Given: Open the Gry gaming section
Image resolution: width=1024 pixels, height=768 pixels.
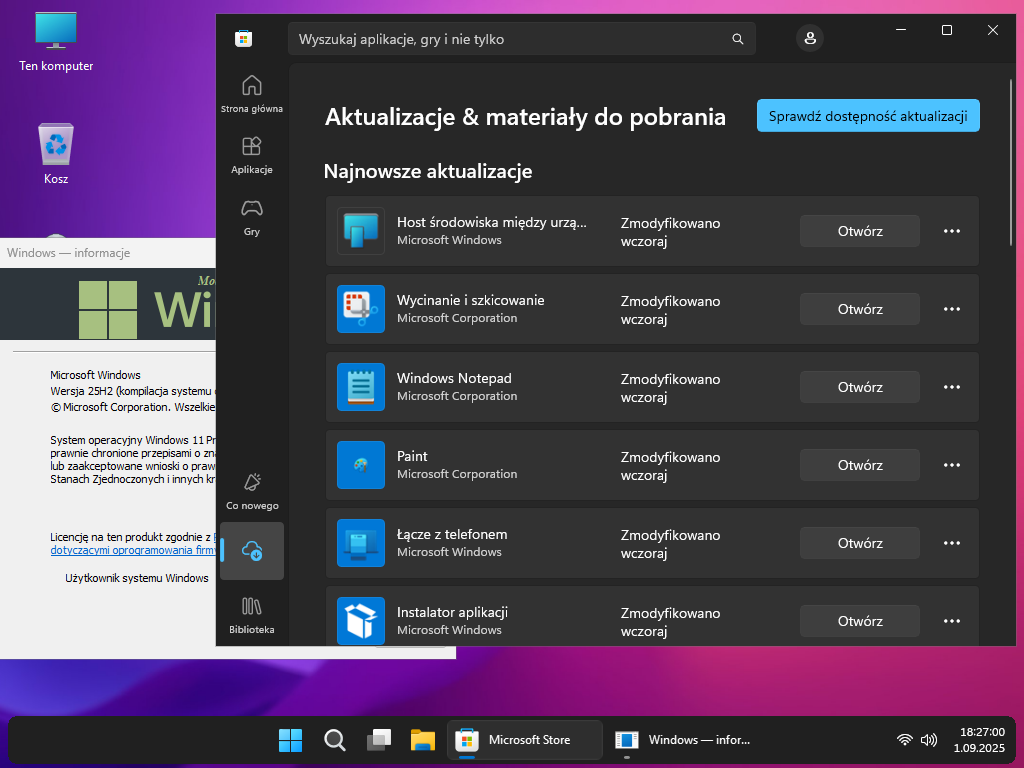Looking at the screenshot, I should (252, 215).
